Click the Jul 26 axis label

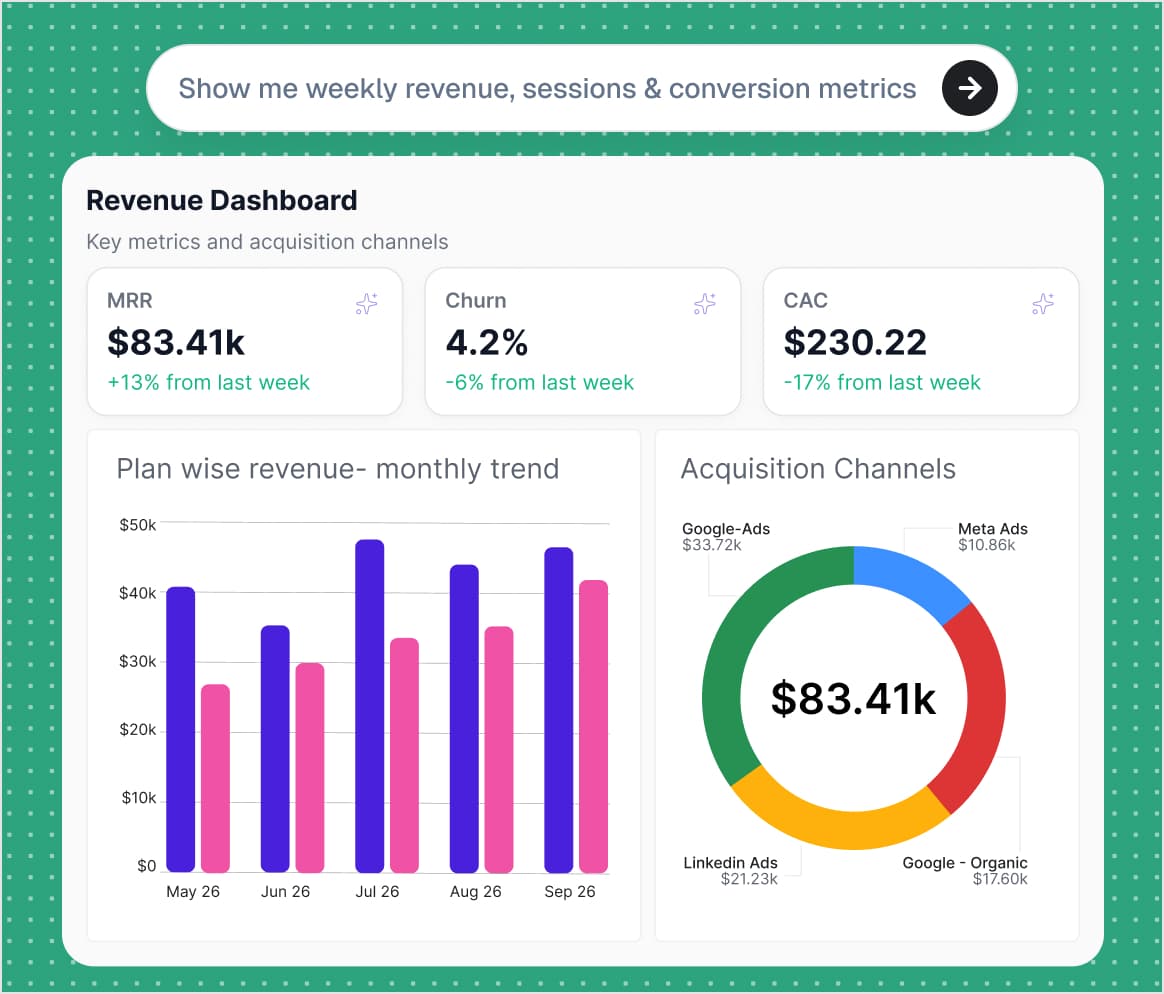click(377, 892)
